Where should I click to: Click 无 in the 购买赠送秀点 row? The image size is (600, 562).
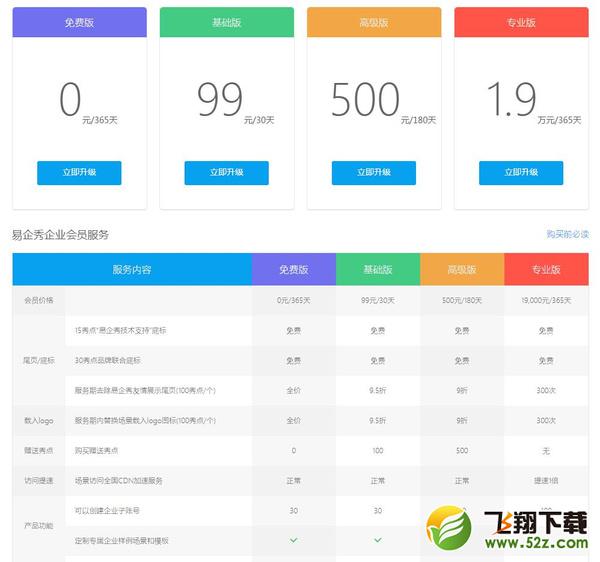pos(546,450)
